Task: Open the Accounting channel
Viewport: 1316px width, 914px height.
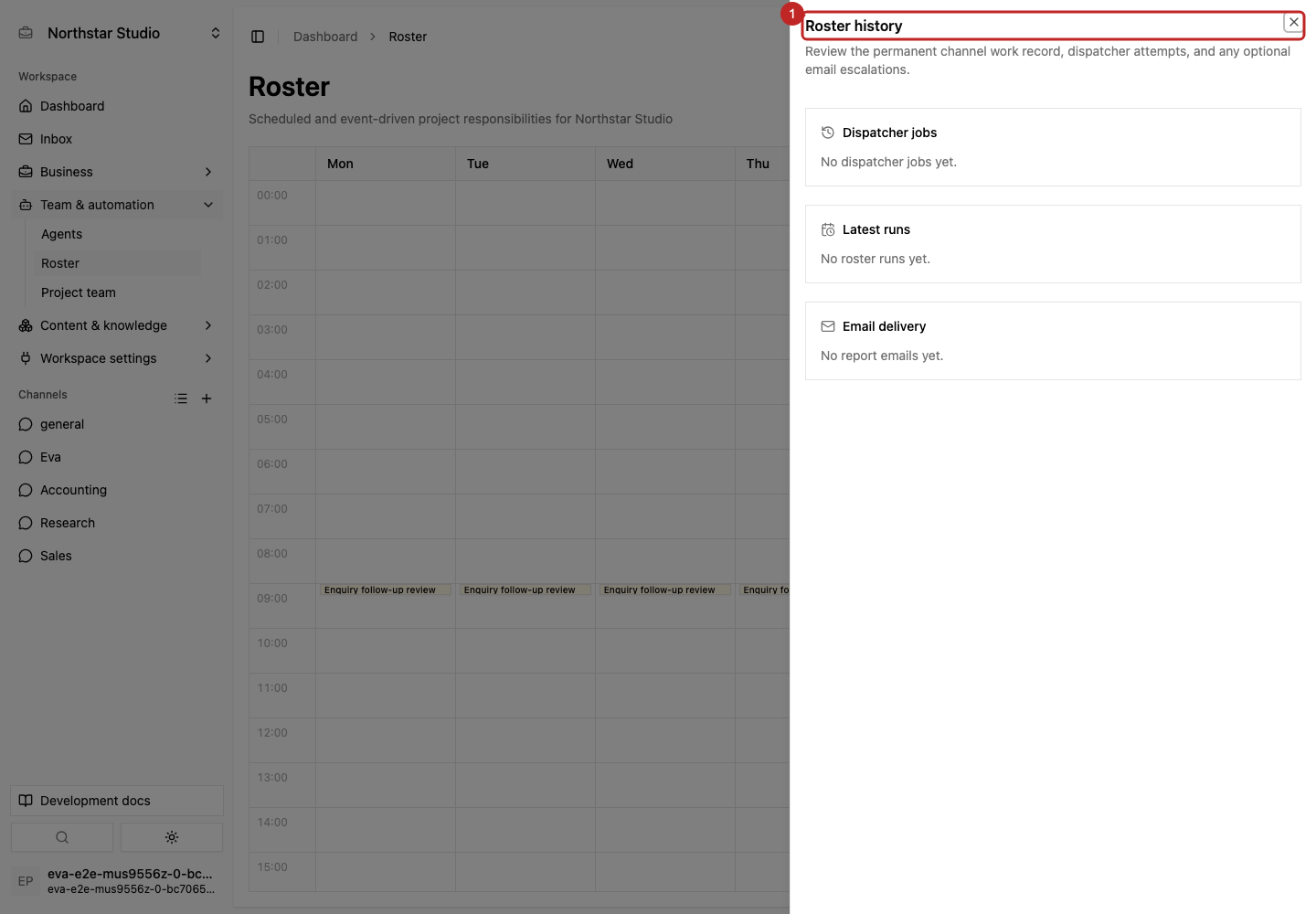Action: coord(117,490)
